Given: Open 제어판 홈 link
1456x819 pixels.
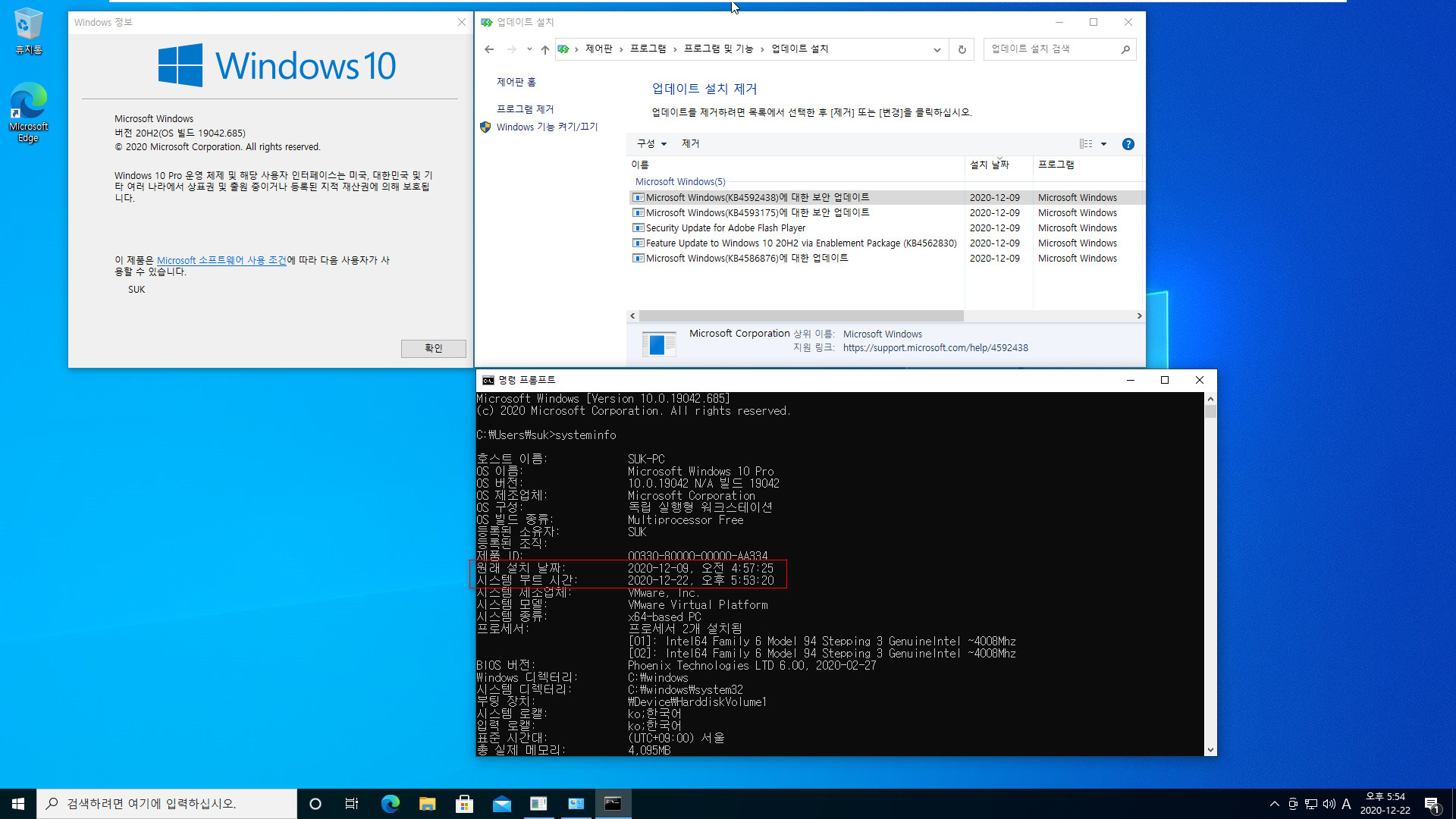Looking at the screenshot, I should (x=516, y=82).
